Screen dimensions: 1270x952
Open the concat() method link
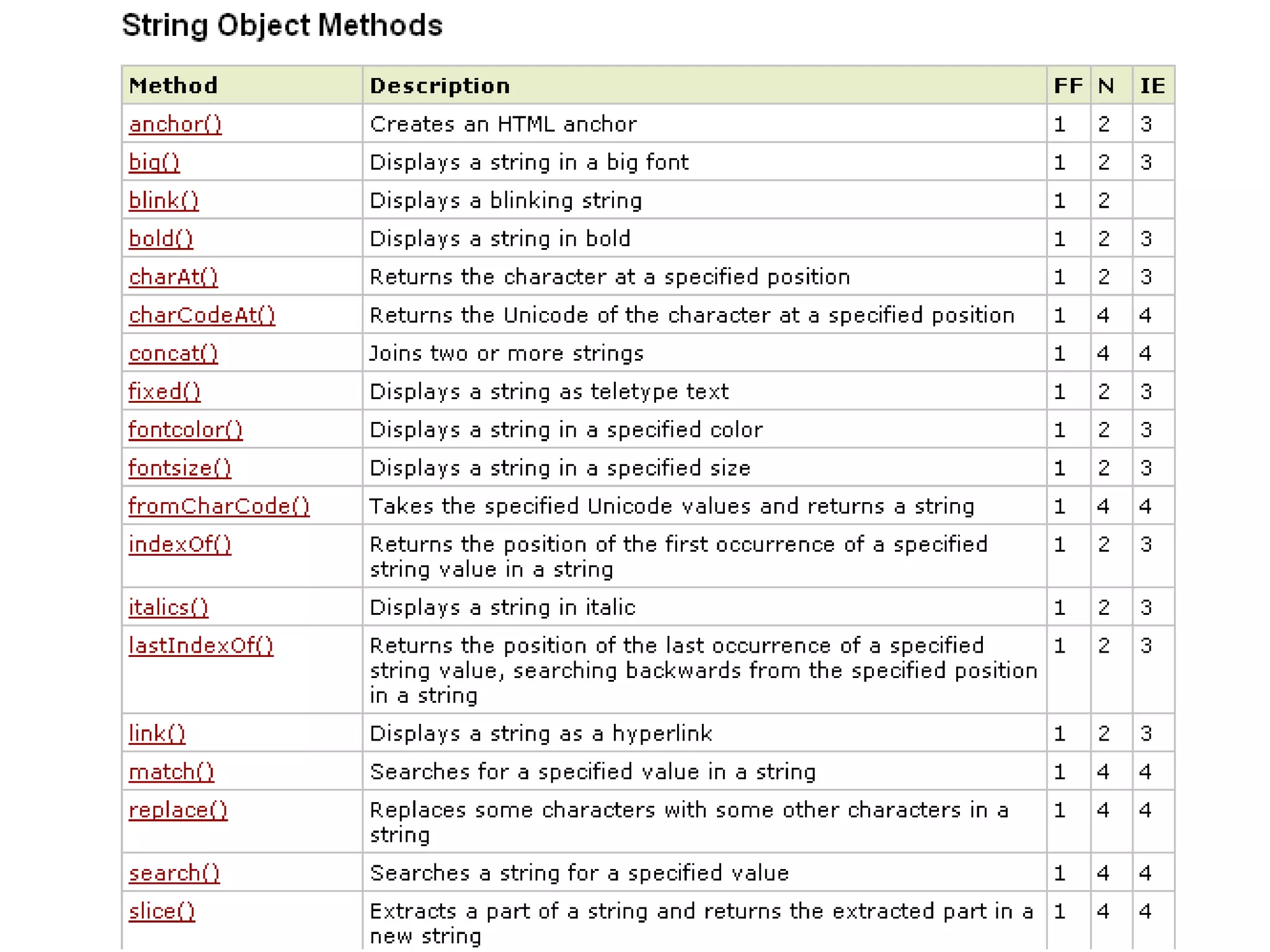tap(173, 354)
